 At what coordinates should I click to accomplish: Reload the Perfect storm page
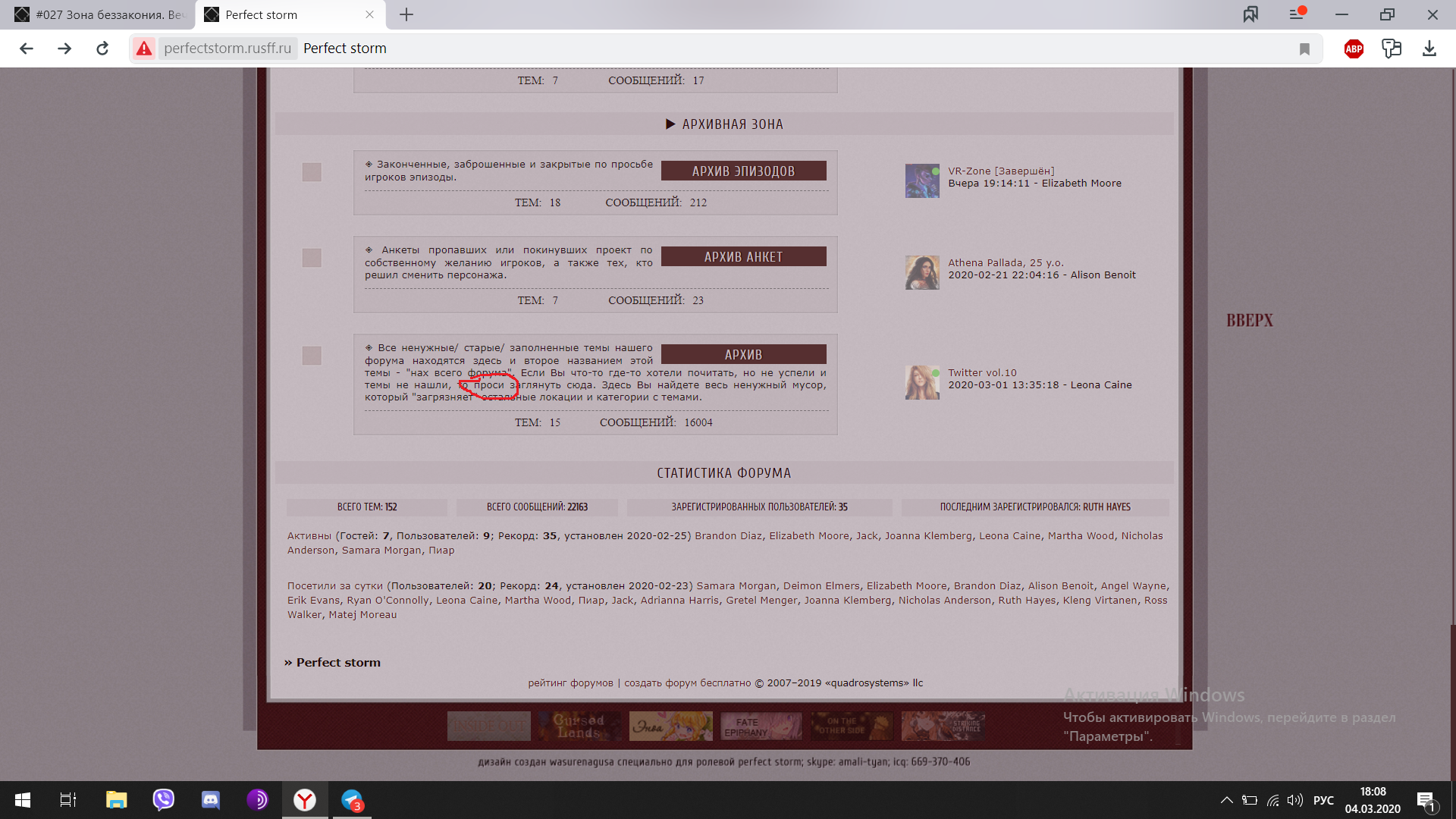[x=102, y=48]
